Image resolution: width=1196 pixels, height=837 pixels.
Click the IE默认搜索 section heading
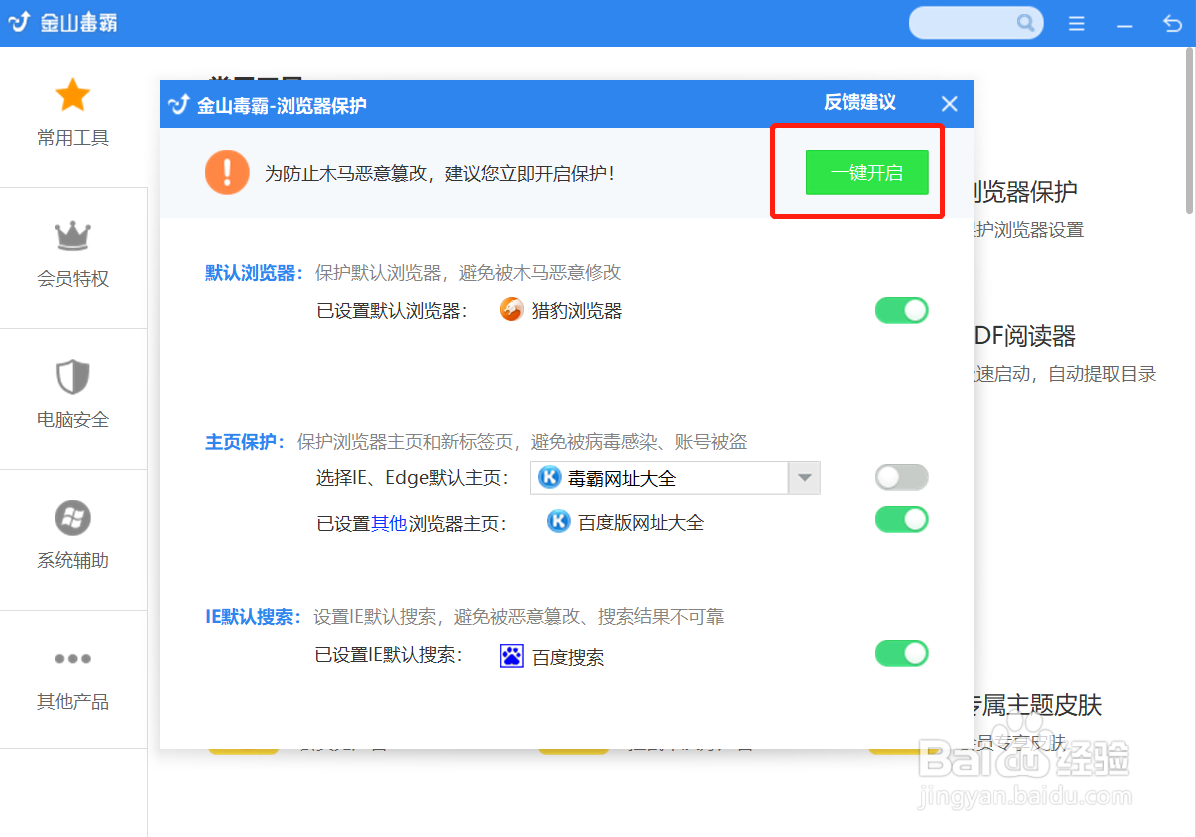[253, 616]
